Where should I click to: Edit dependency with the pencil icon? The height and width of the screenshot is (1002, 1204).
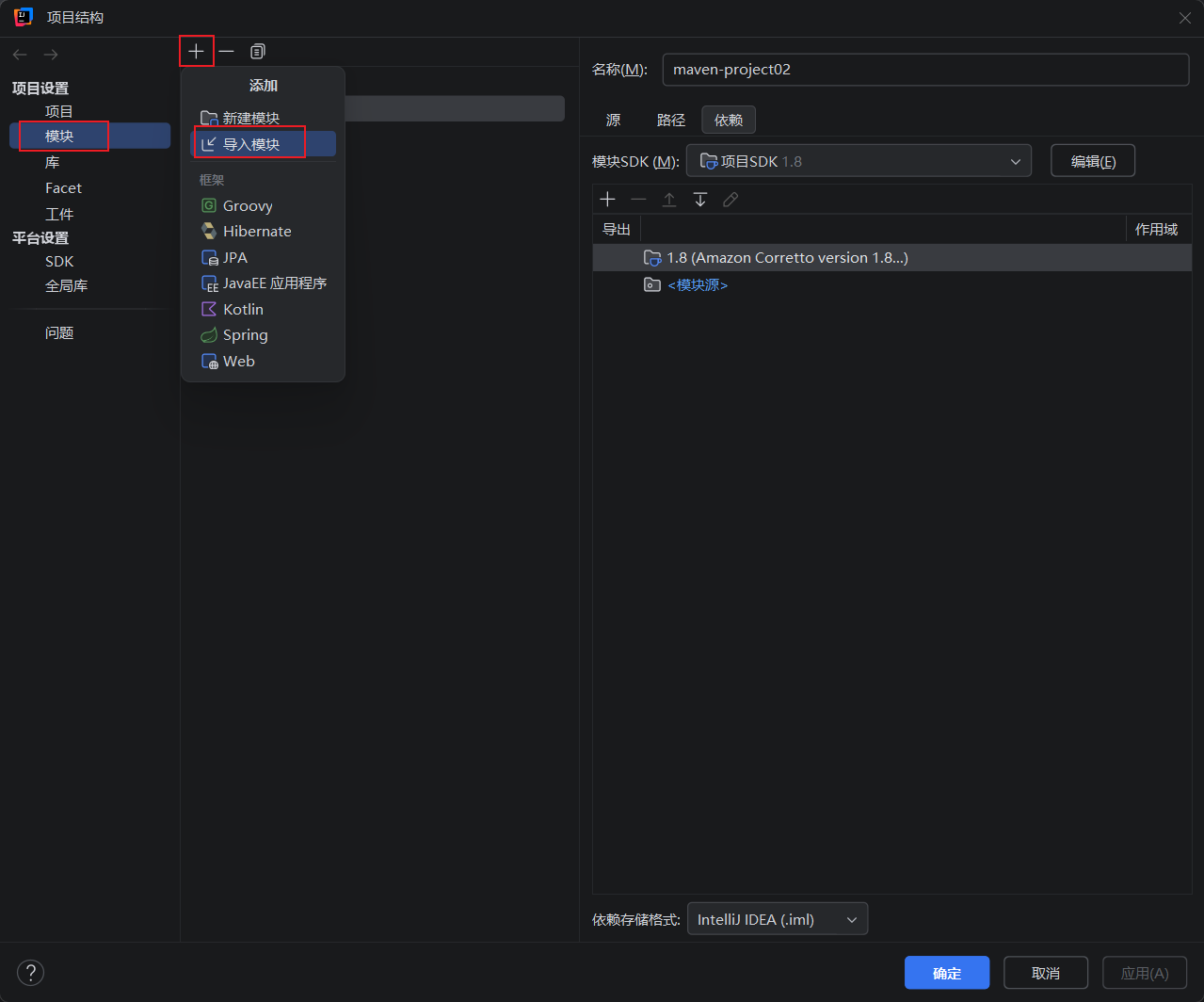click(x=730, y=200)
